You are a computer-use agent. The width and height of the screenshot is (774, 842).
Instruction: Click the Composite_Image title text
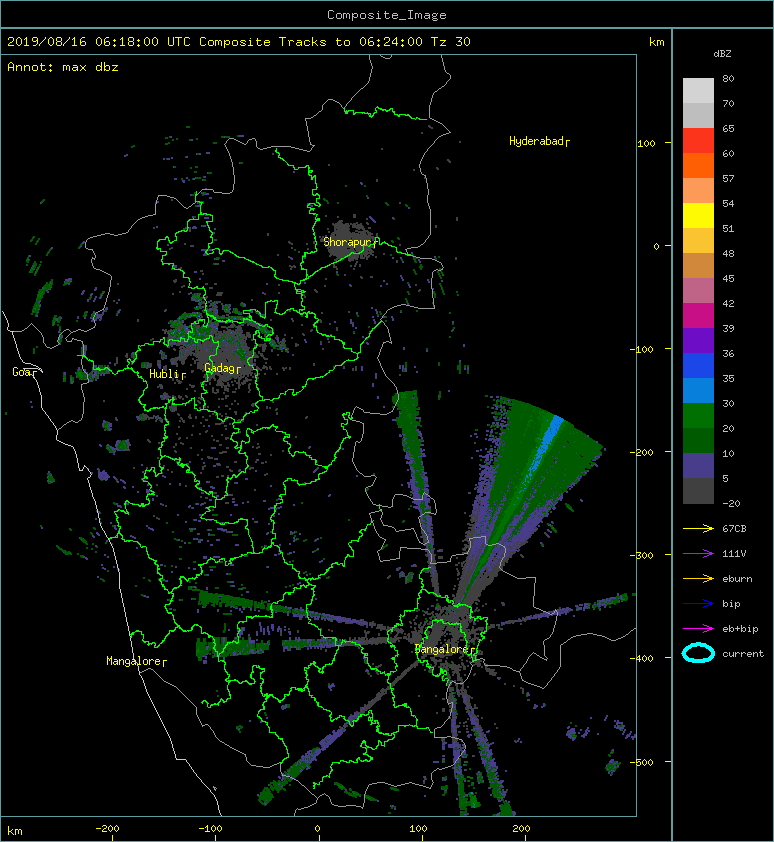click(387, 15)
